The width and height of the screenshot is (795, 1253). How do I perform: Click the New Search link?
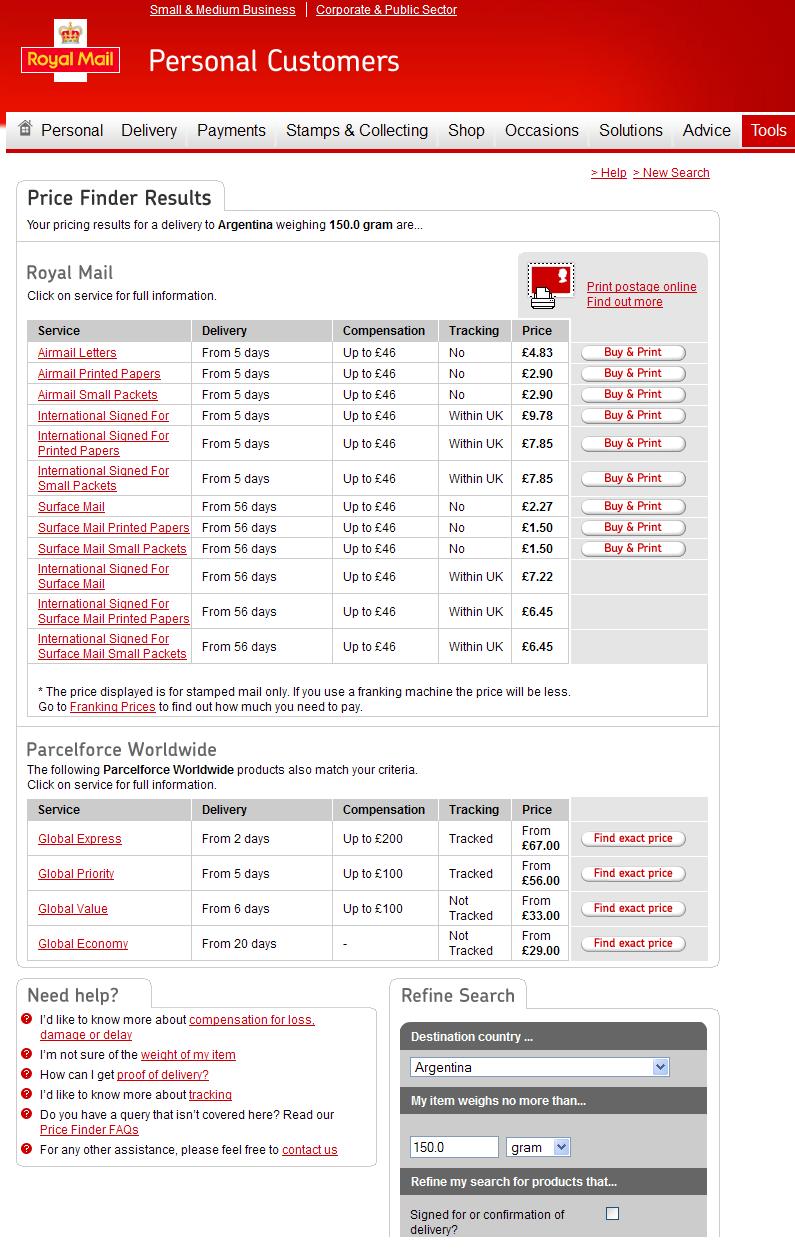pos(671,172)
